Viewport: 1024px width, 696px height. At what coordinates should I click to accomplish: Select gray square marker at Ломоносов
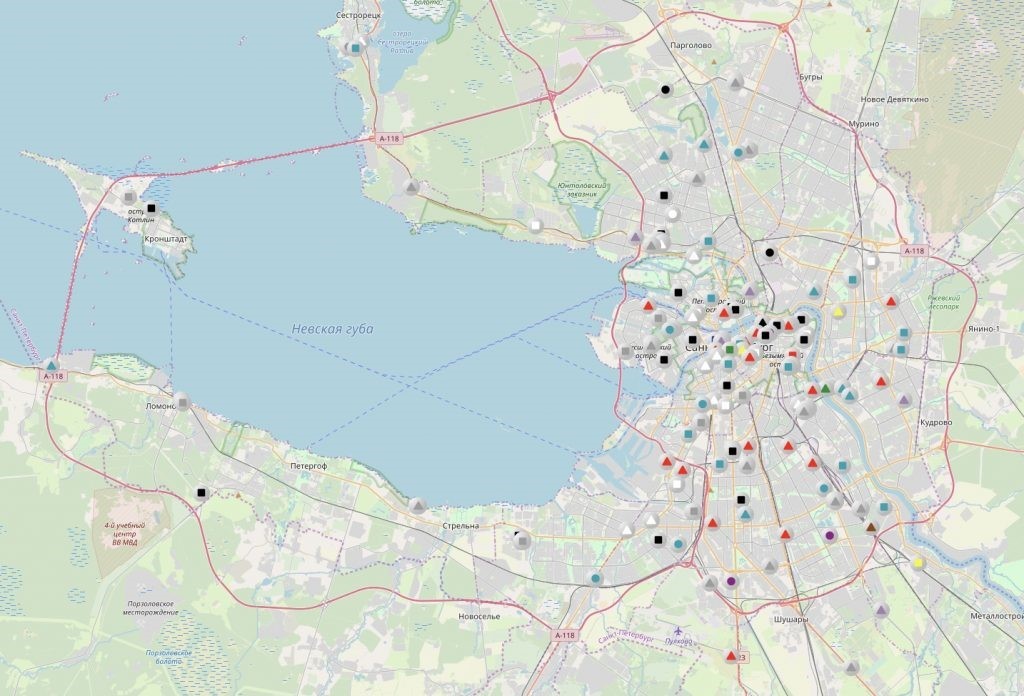click(x=181, y=402)
